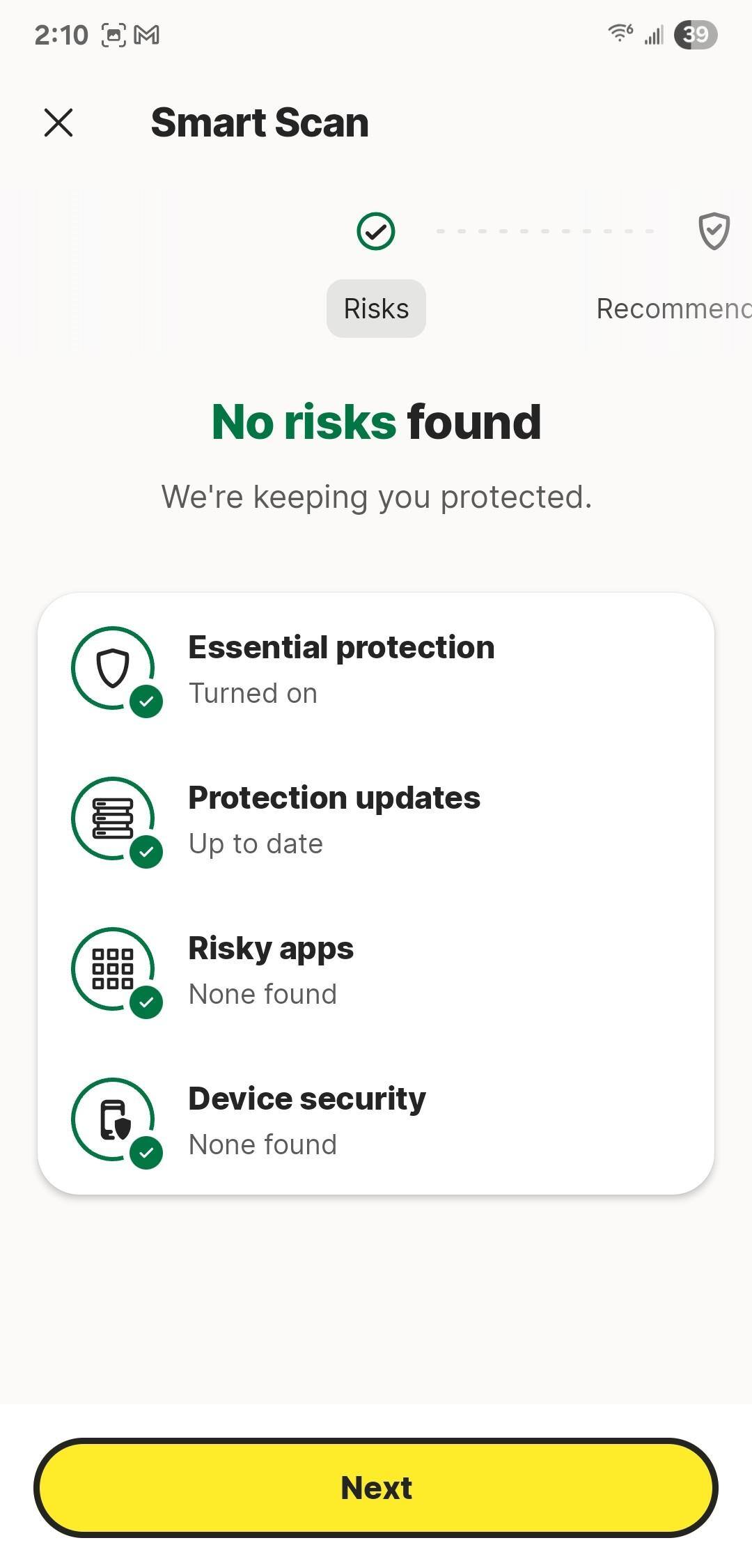Image resolution: width=752 pixels, height=1568 pixels.
Task: Tap the screenshot notification icon in status bar
Action: click(x=113, y=35)
